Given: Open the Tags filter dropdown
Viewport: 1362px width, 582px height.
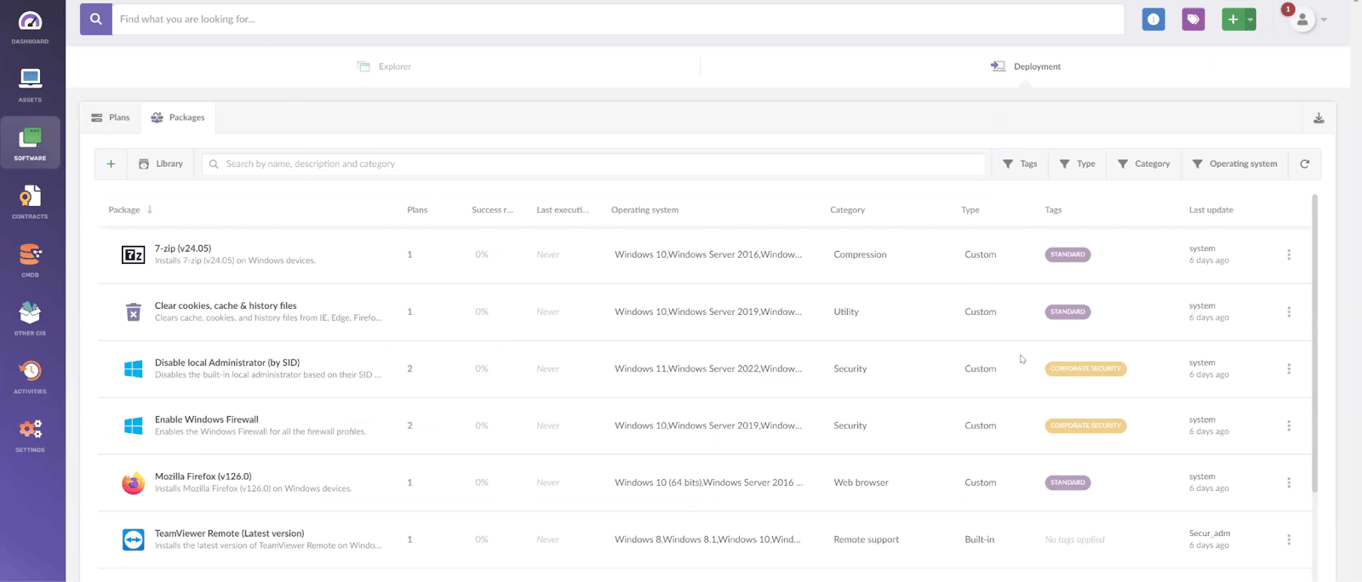Looking at the screenshot, I should pos(1019,163).
